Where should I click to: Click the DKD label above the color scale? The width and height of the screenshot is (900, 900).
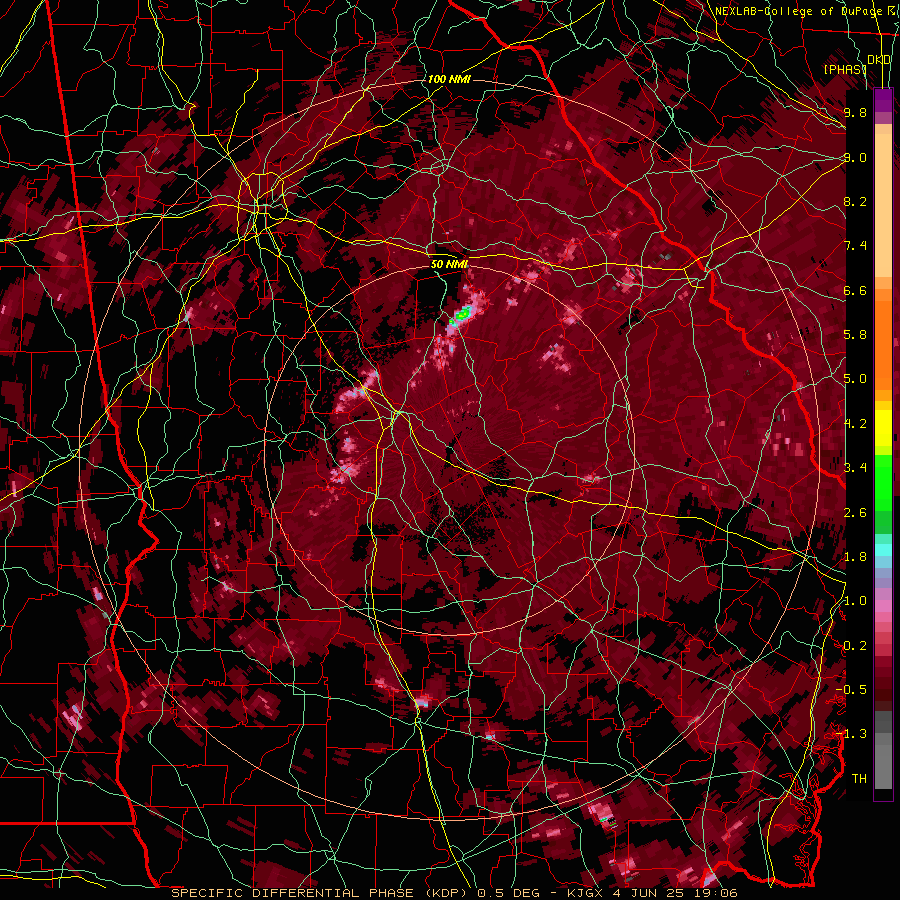coord(879,60)
